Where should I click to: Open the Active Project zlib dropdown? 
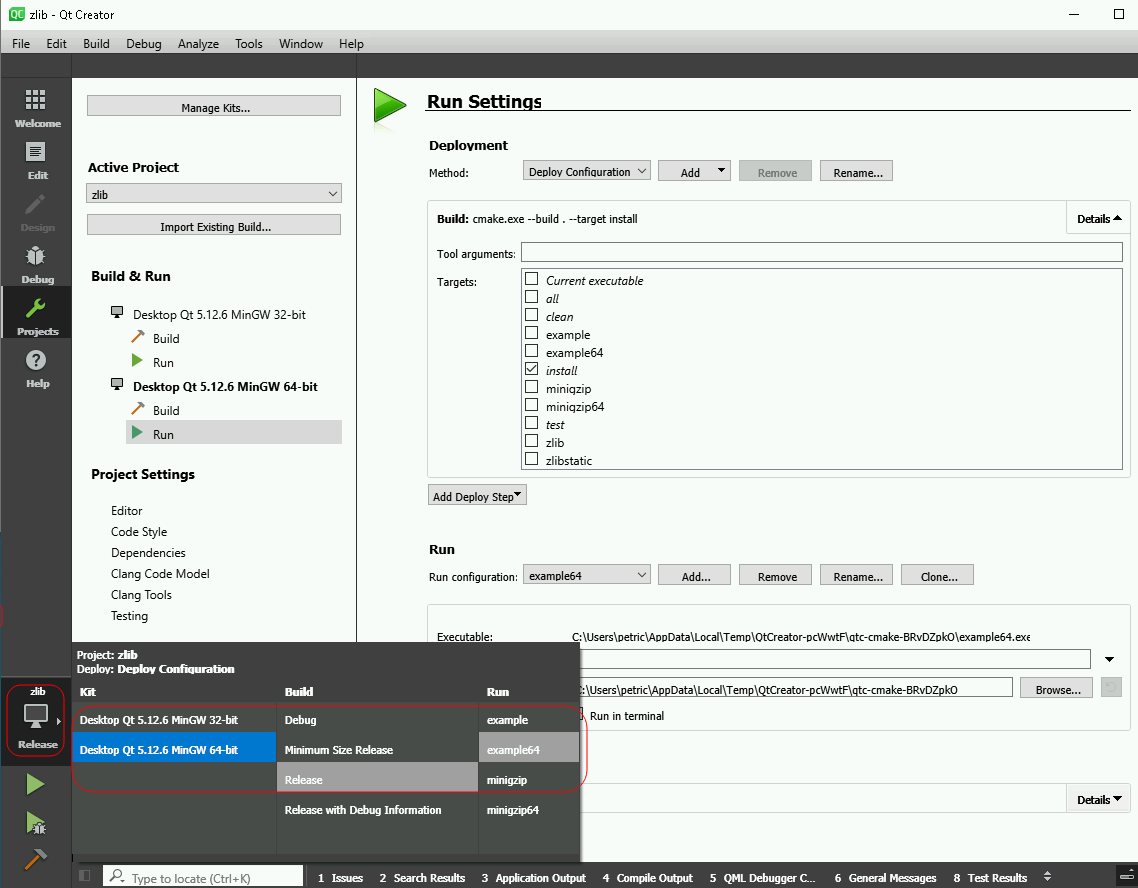tap(214, 194)
